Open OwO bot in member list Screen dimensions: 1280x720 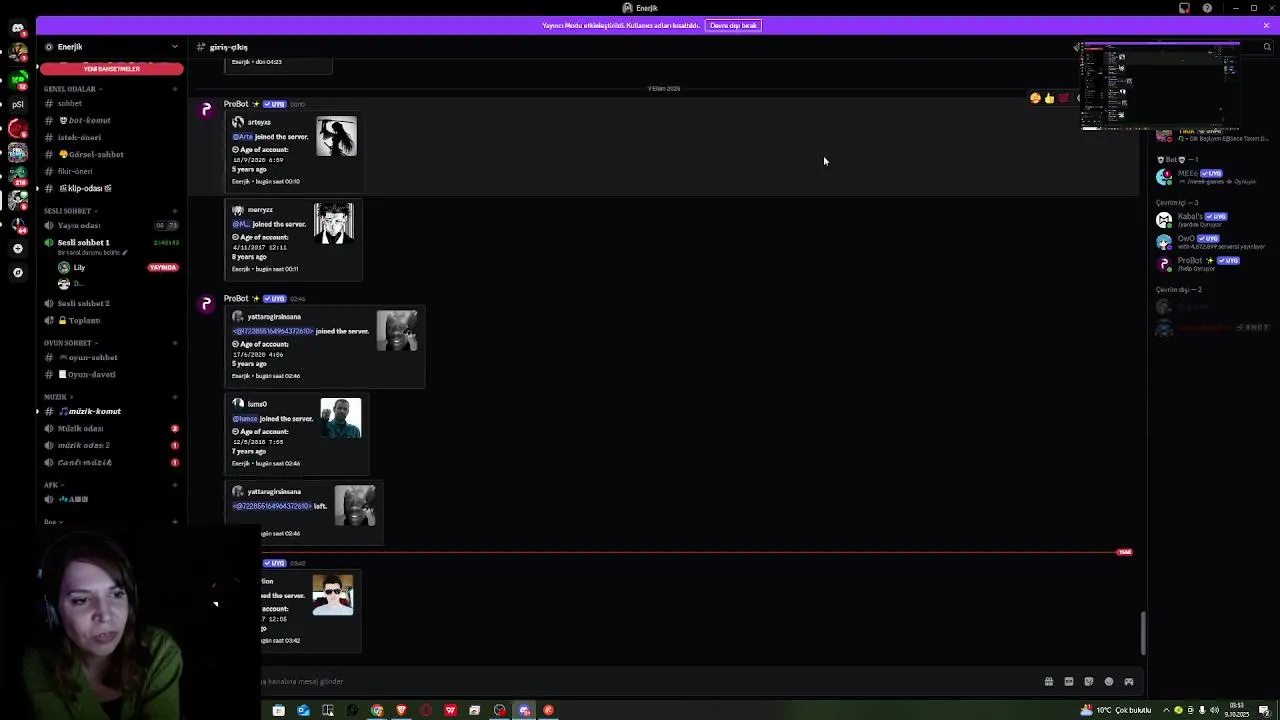point(1210,242)
